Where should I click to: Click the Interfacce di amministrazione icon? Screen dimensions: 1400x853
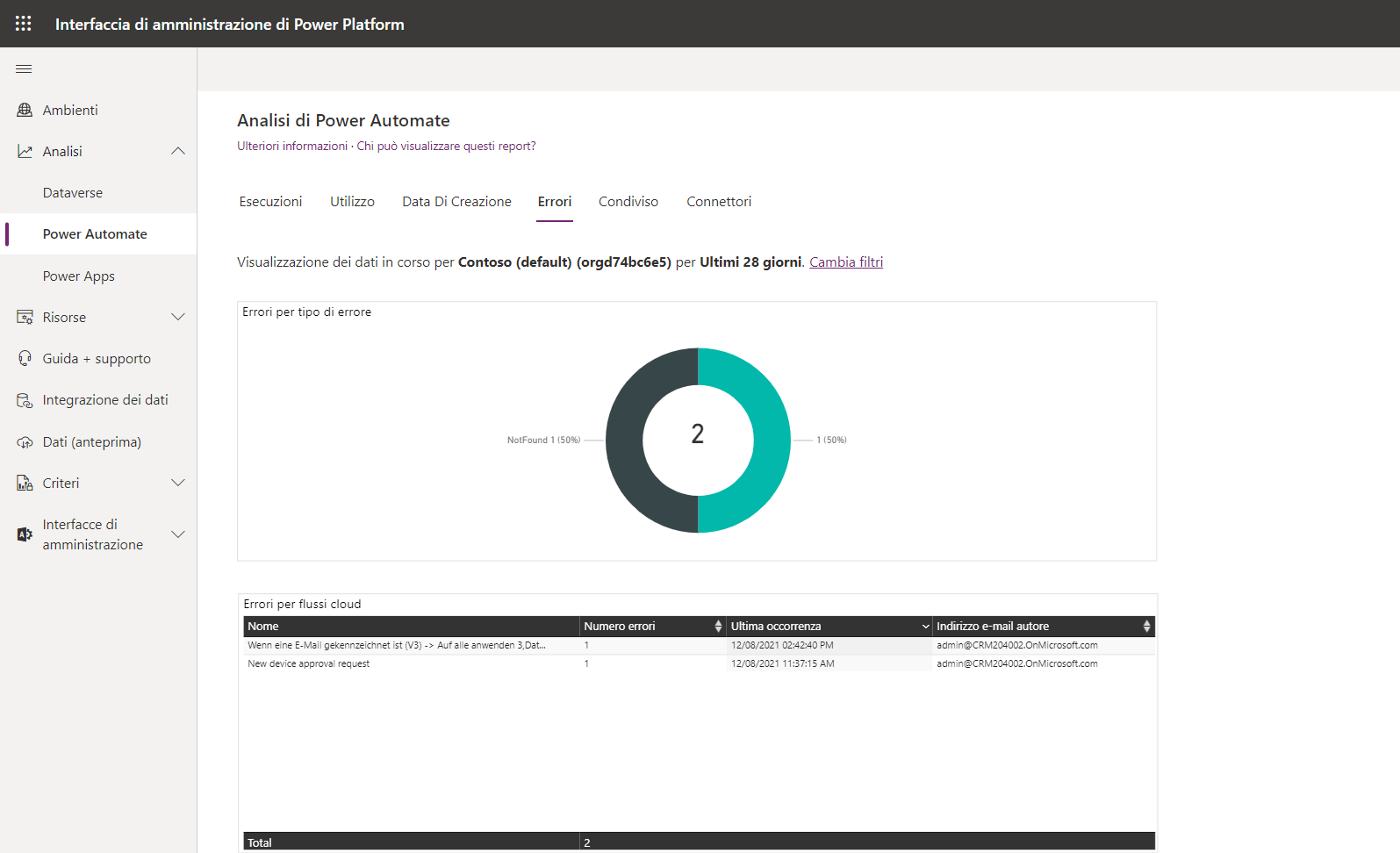coord(25,534)
